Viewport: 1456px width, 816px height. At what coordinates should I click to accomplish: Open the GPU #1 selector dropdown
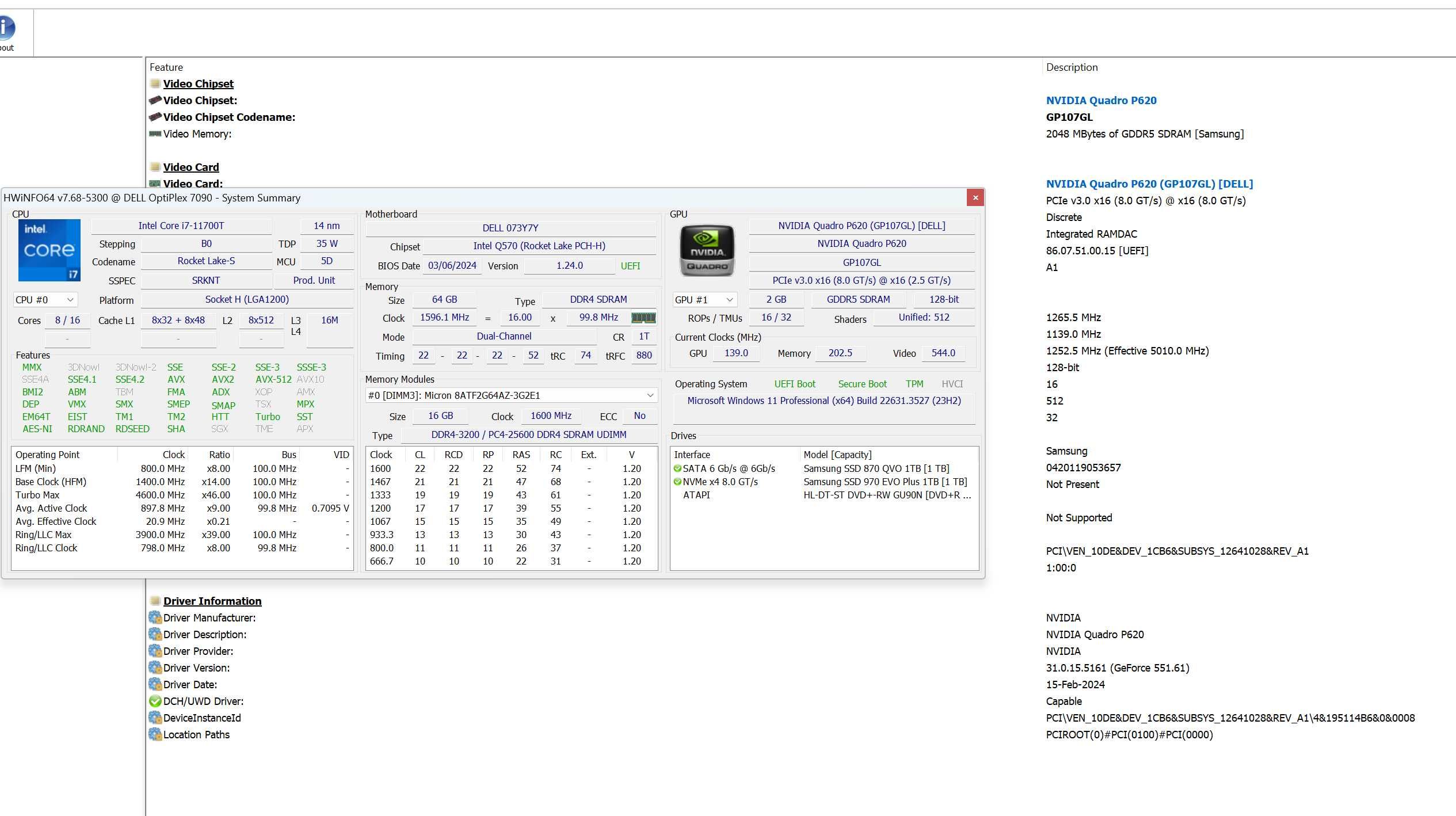click(705, 300)
